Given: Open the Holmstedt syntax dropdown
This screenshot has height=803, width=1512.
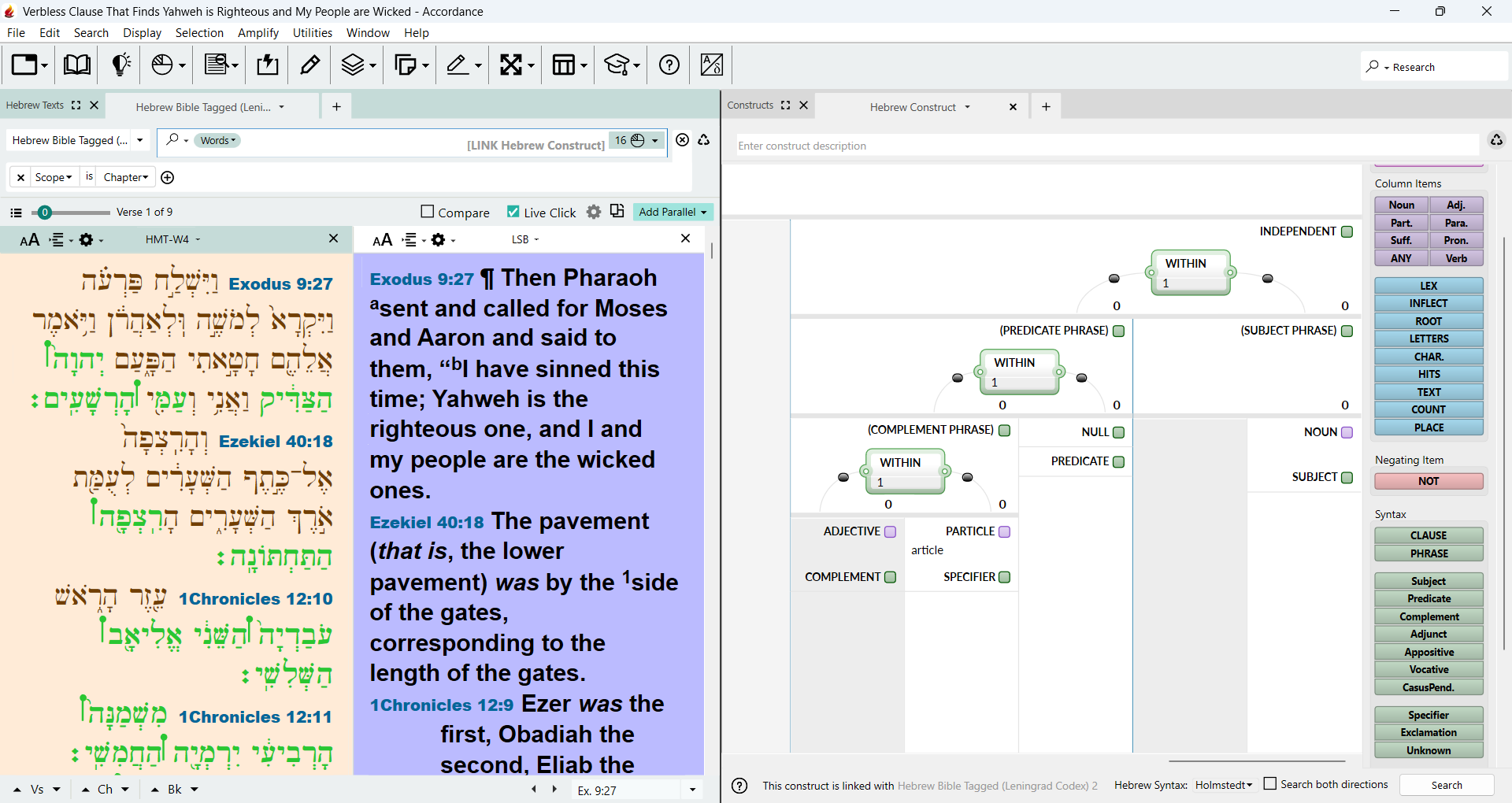Looking at the screenshot, I should pos(1223,785).
